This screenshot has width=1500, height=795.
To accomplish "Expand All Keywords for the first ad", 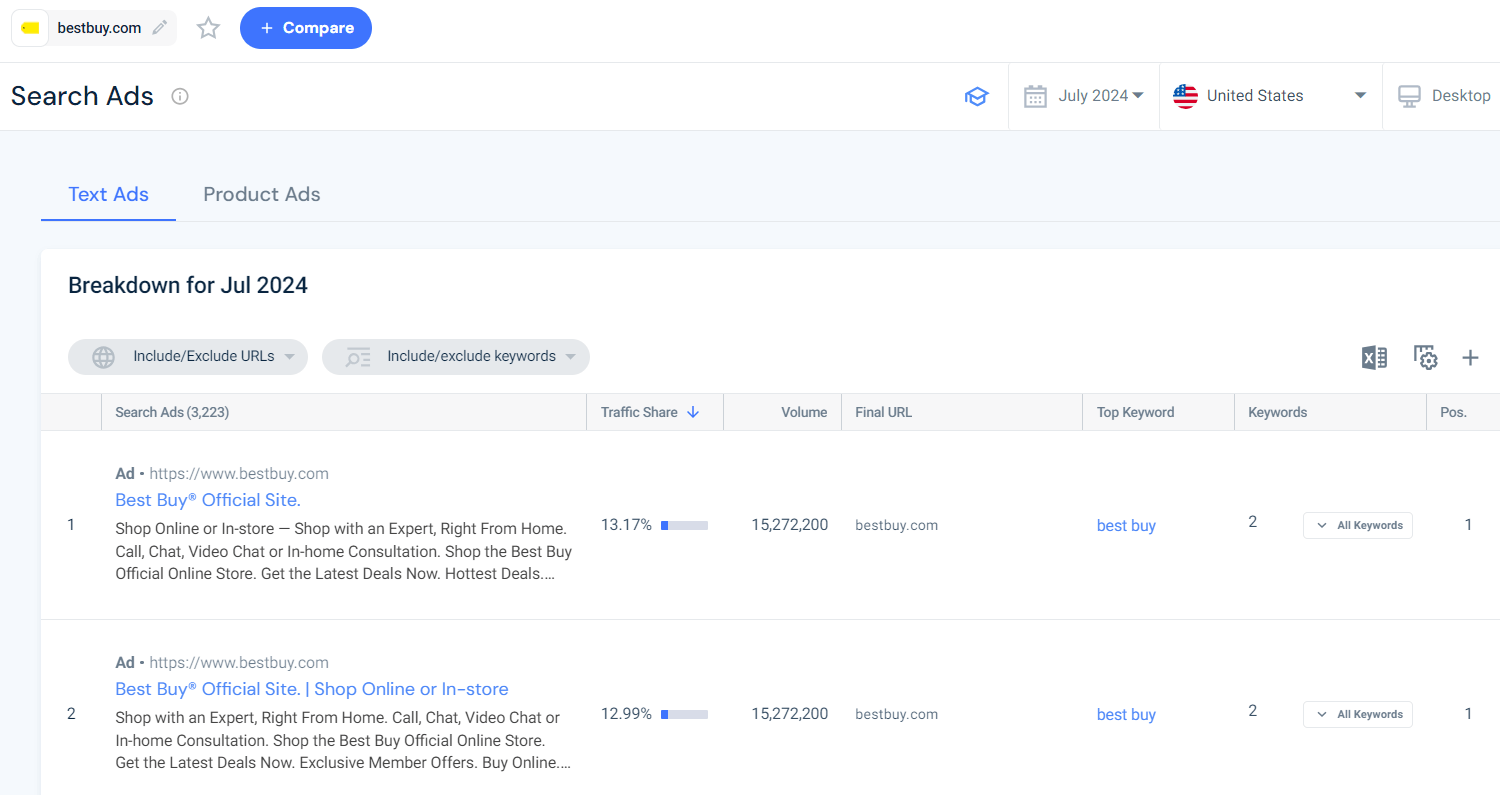I will coord(1357,525).
